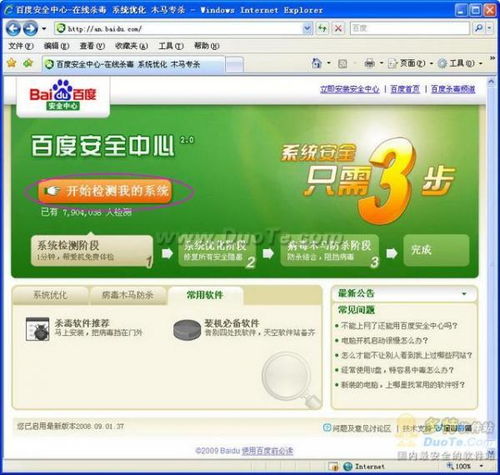This screenshot has width=500, height=475.
Task: Click the status bar security shield icon
Action: (333, 466)
